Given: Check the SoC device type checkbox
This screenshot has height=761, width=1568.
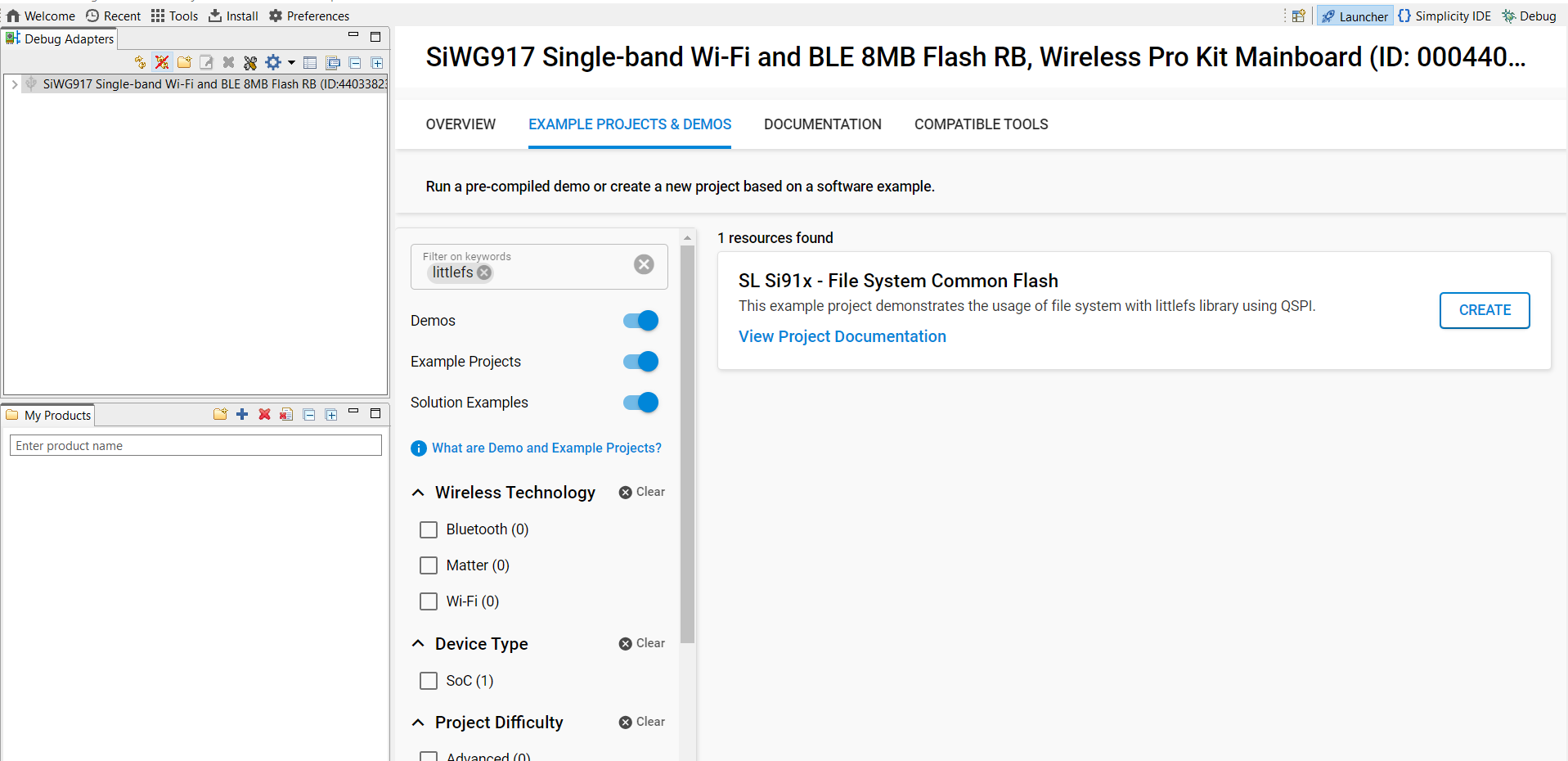Looking at the screenshot, I should click(x=429, y=681).
